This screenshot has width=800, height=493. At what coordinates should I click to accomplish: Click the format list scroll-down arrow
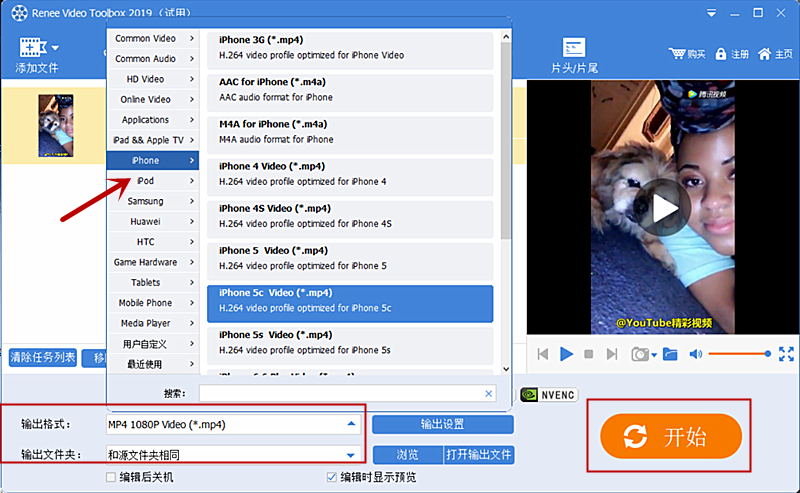(506, 369)
